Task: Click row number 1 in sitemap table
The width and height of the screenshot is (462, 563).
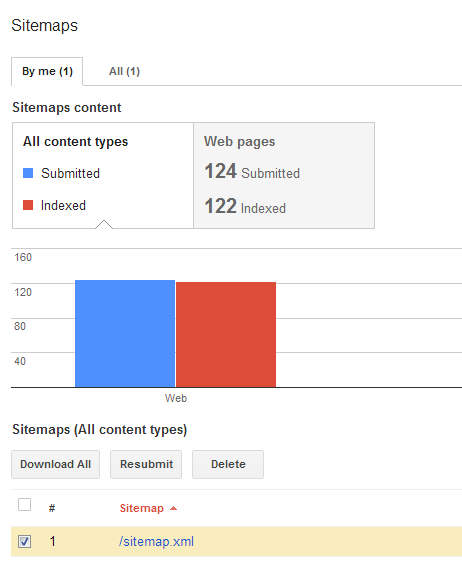Action: 52,541
